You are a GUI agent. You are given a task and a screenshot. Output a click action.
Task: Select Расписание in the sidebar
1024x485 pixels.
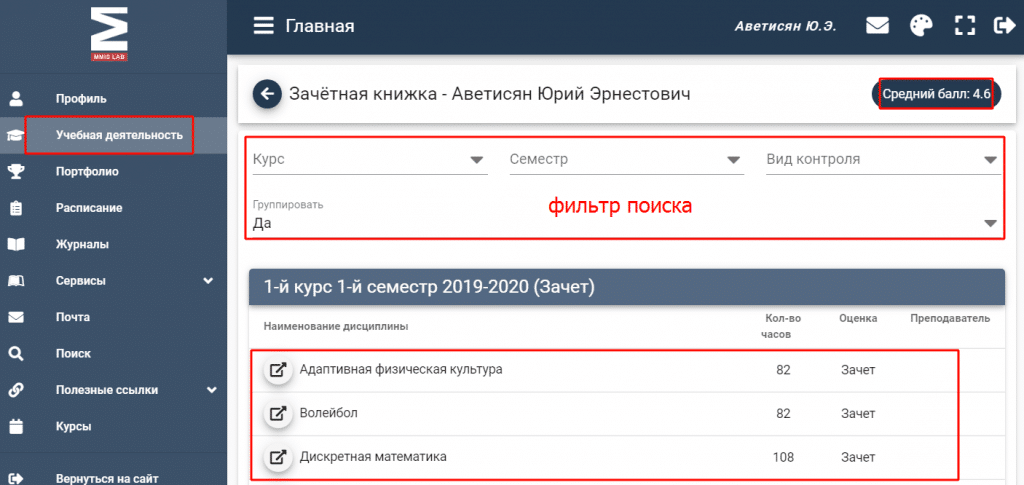pos(89,208)
